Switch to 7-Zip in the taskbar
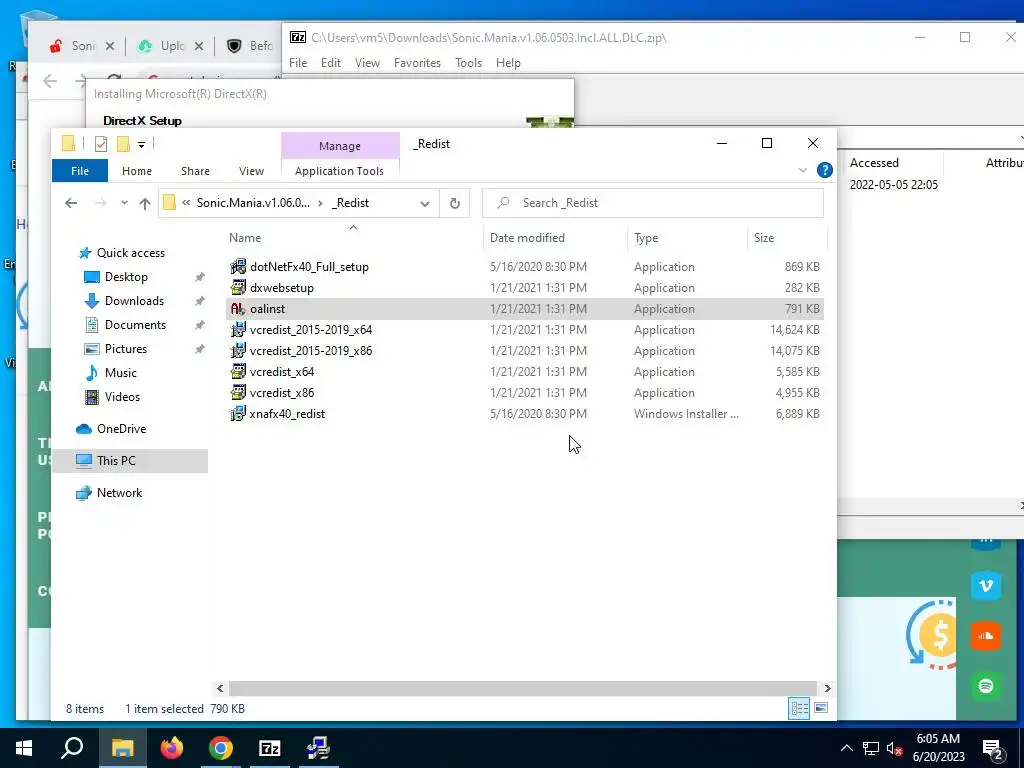The width and height of the screenshot is (1024, 768). (x=270, y=748)
